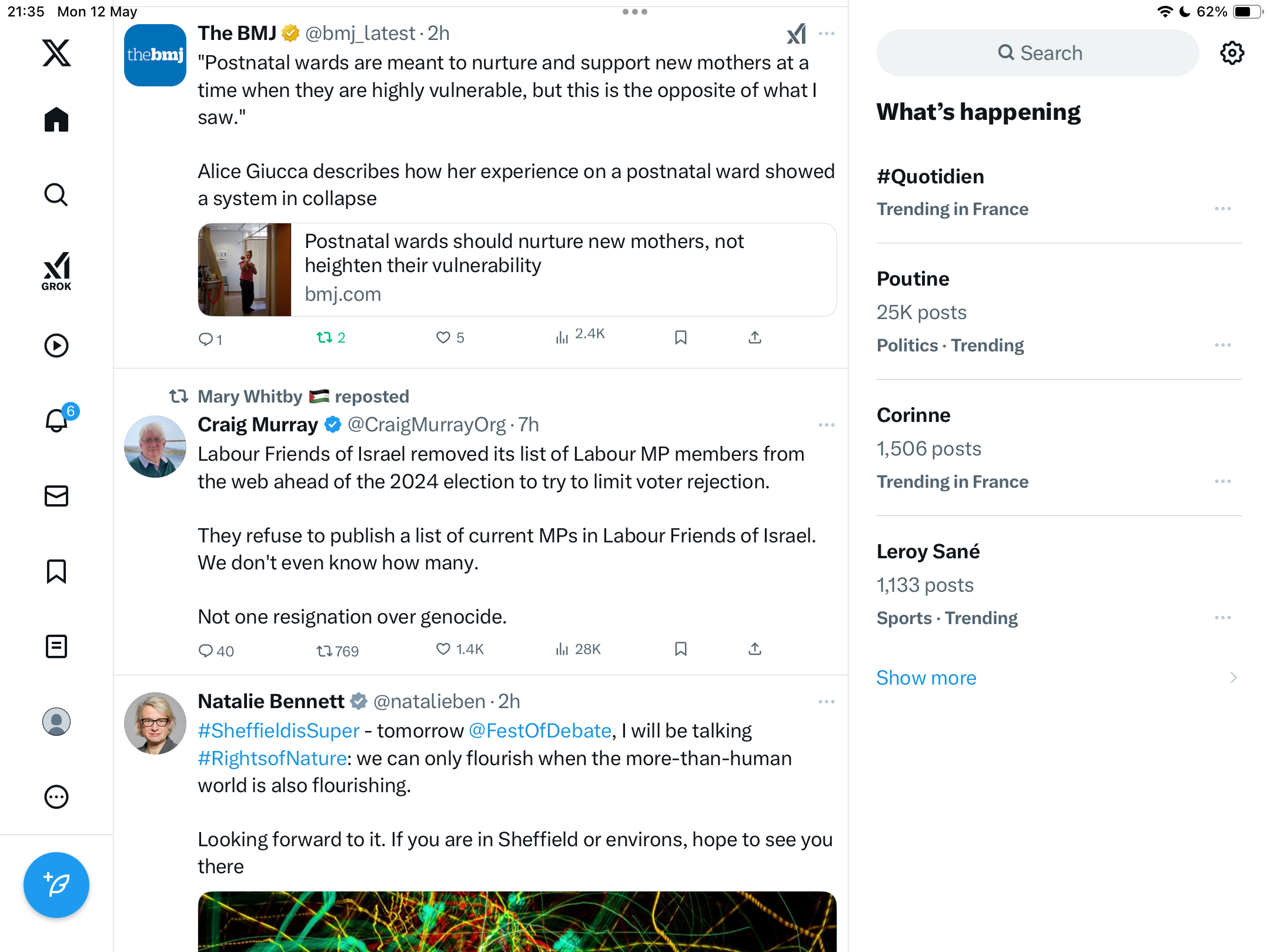
Task: Open the Notifications bell
Action: pos(58,420)
